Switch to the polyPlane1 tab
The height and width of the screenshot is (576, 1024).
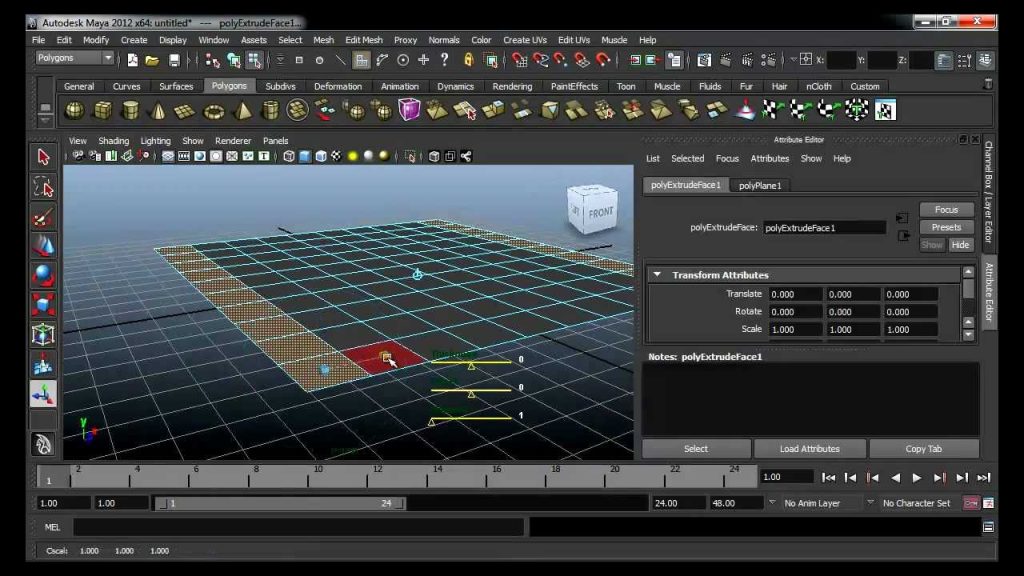pyautogui.click(x=760, y=185)
